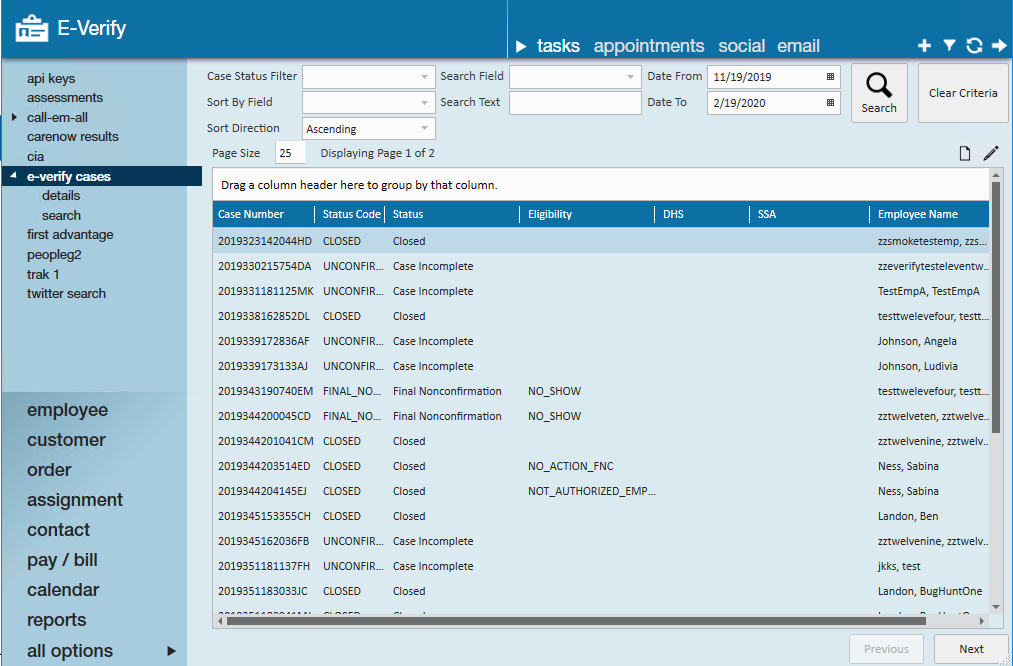Image resolution: width=1013 pixels, height=666 pixels.
Task: Click the horizontal scrollbar of grid
Action: (x=576, y=621)
